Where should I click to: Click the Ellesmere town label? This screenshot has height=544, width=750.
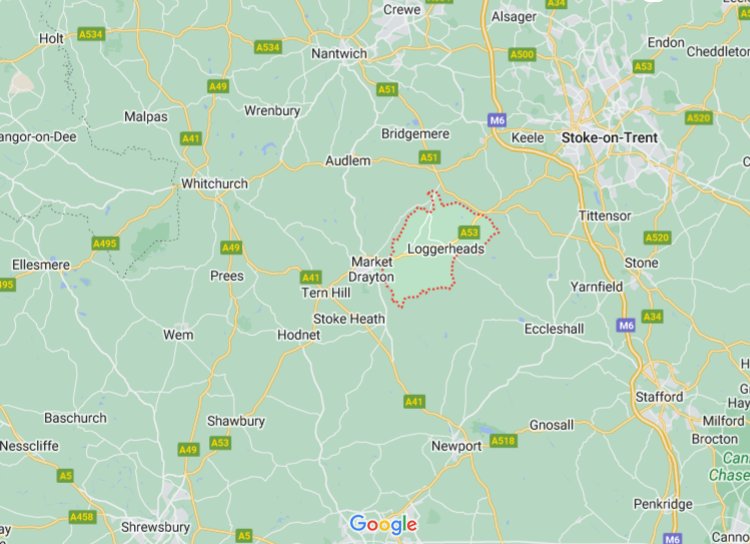[x=41, y=265]
